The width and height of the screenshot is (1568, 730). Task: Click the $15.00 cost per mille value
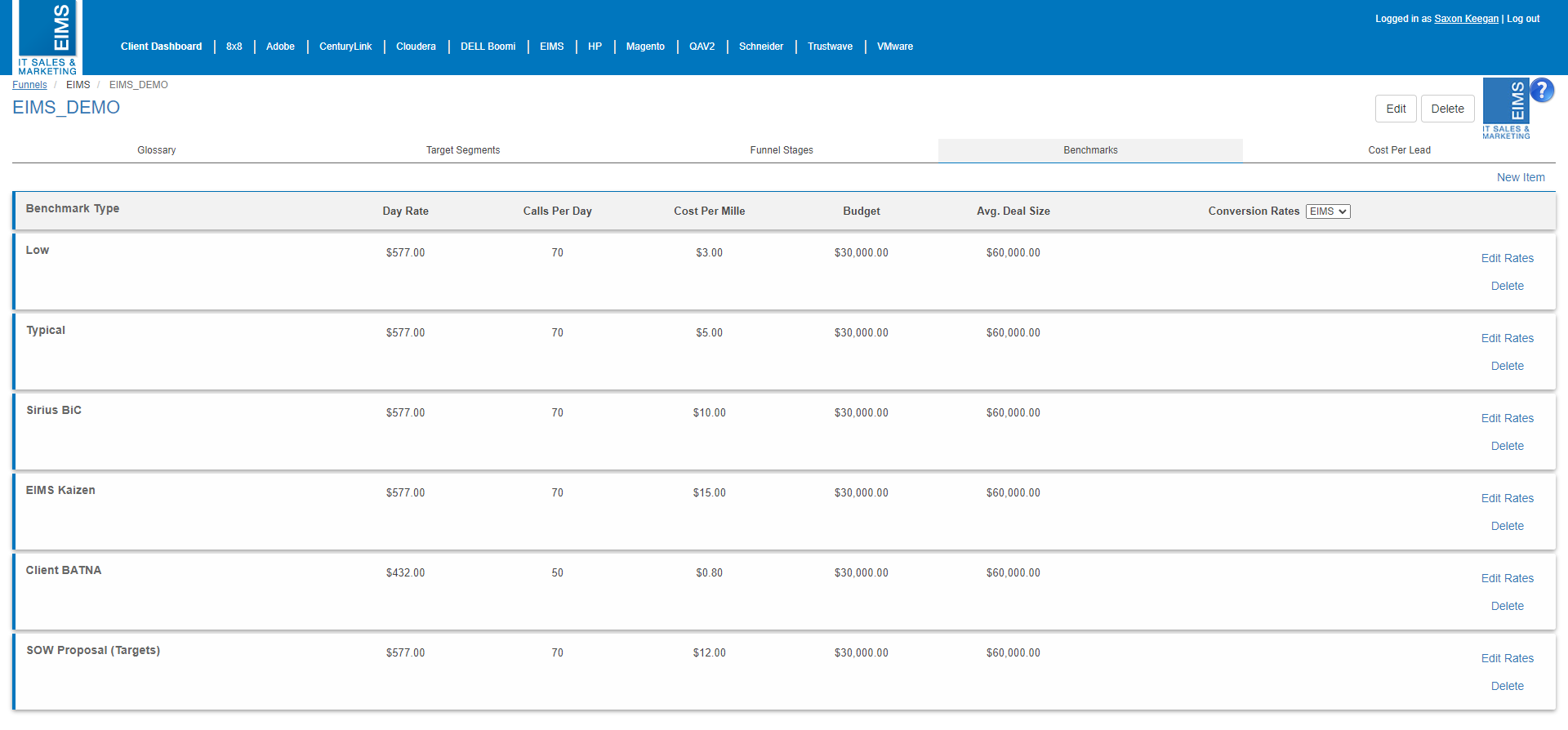pos(709,493)
